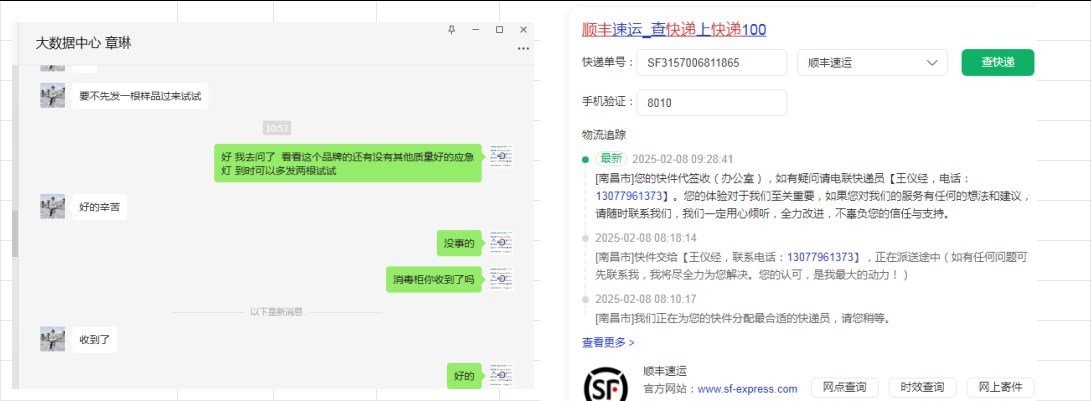
Task: Click the SF Express logo icon
Action: point(605,385)
